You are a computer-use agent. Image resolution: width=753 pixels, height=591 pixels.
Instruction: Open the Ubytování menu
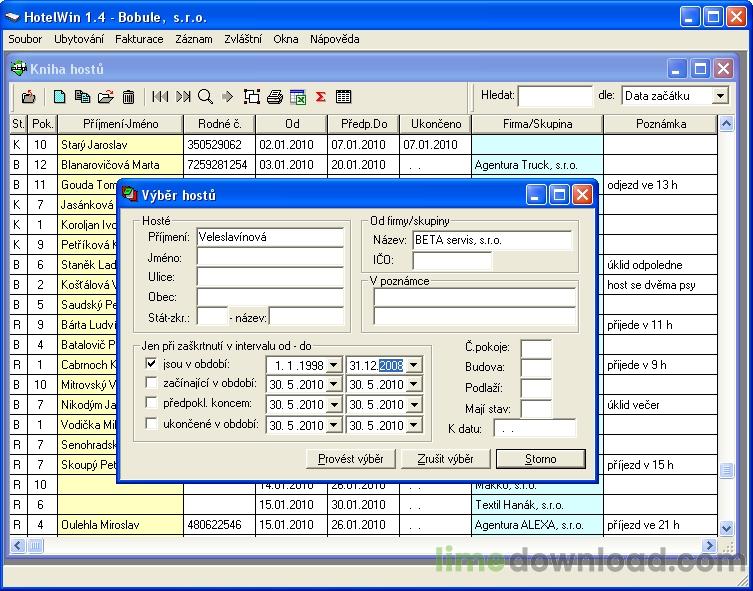(78, 39)
